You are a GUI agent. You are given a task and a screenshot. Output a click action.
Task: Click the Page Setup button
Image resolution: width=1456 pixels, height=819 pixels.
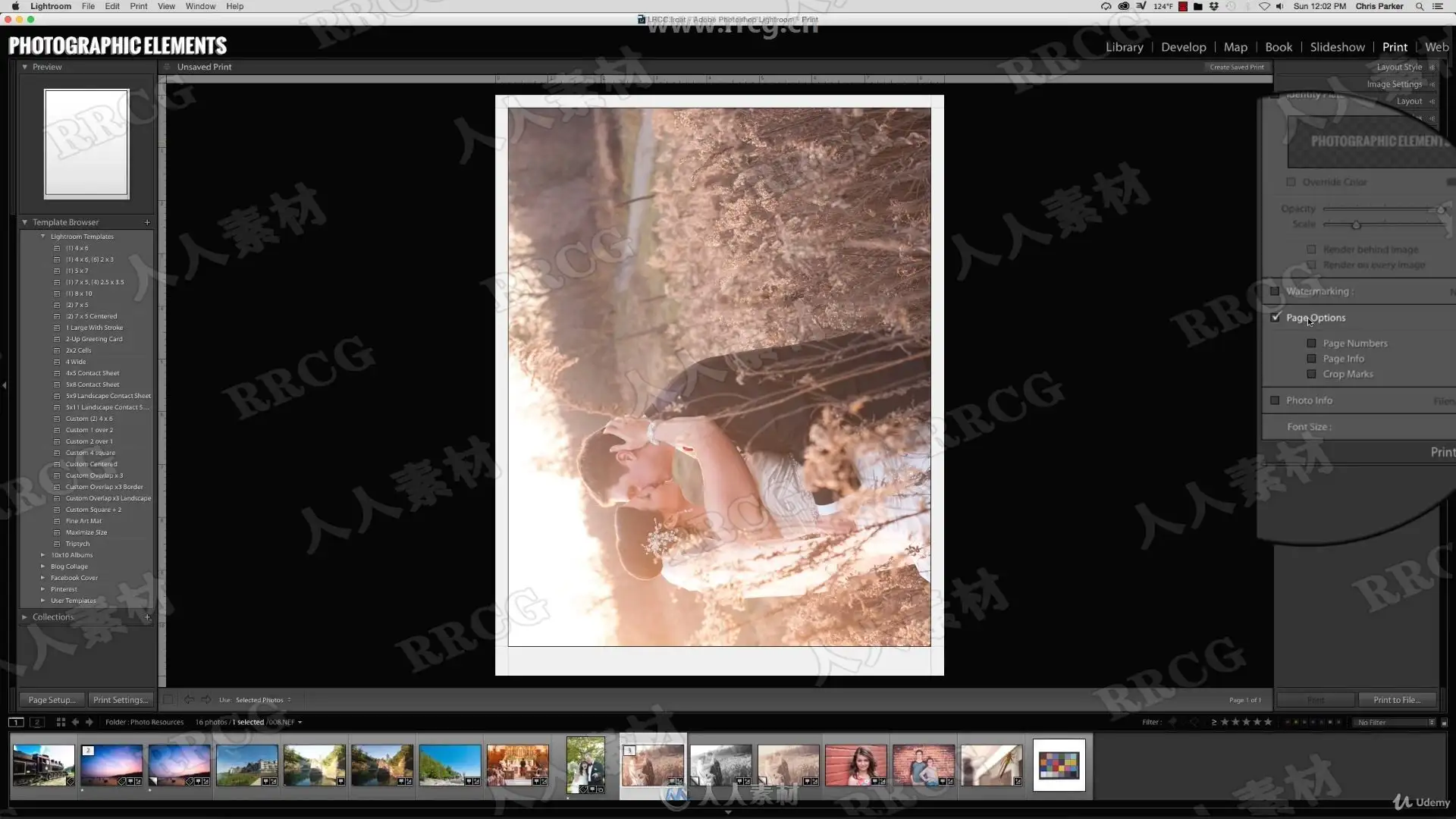click(x=52, y=700)
